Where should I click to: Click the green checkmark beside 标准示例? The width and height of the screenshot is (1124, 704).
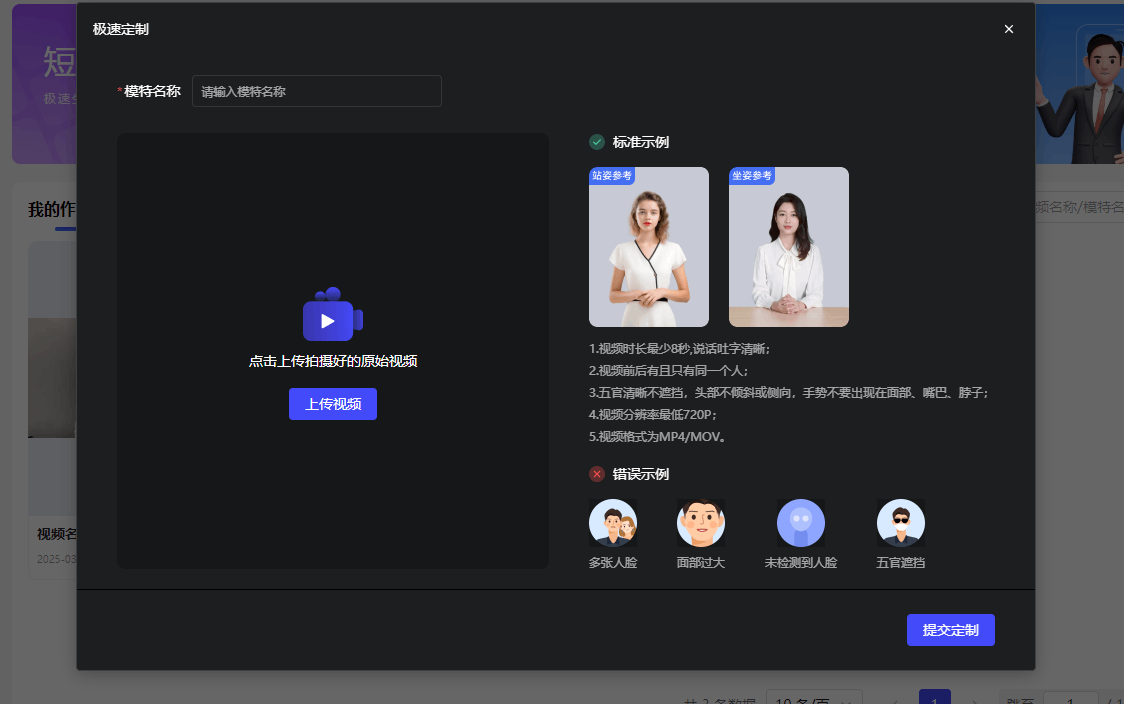(597, 142)
